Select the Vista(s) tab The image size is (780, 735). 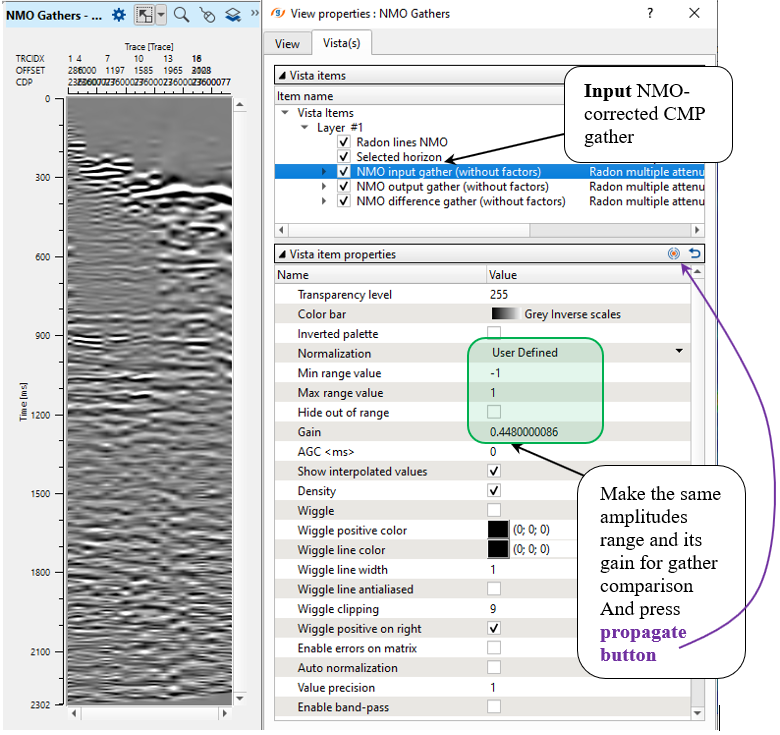342,44
